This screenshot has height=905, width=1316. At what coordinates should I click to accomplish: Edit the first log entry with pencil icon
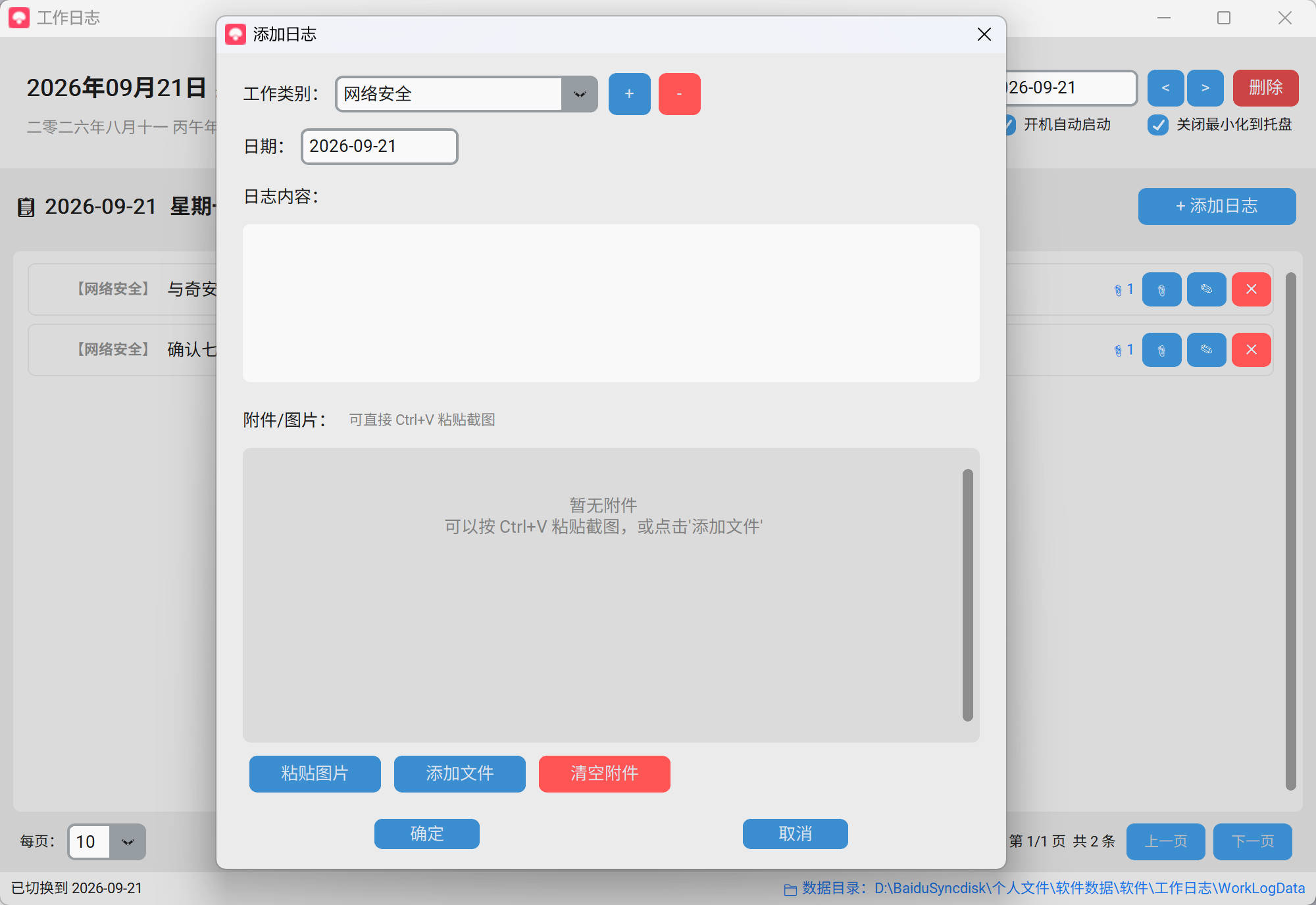pos(1206,289)
